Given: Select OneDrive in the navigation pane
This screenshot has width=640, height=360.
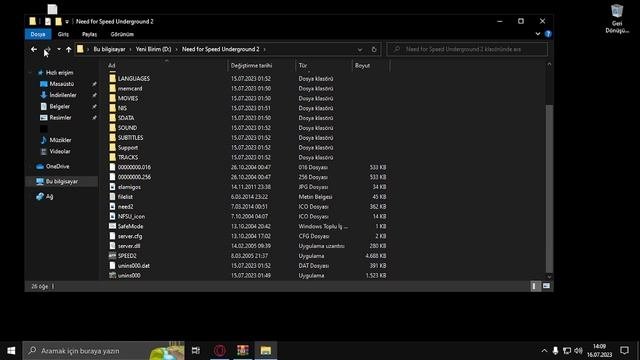Looking at the screenshot, I should click(x=58, y=167).
